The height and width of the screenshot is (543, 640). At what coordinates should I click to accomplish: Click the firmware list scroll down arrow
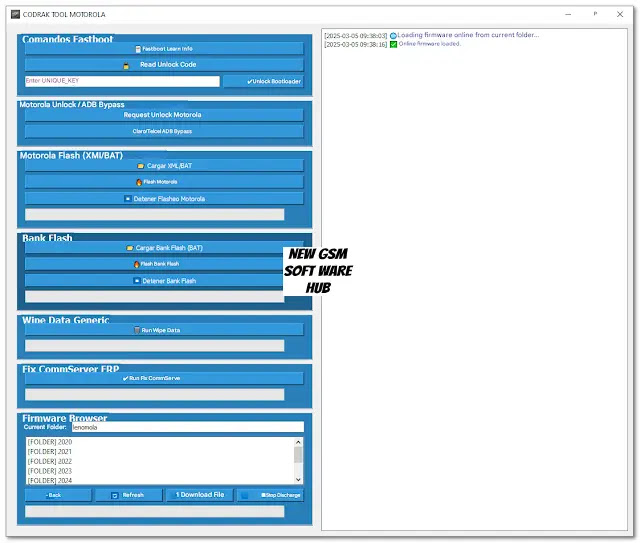pyautogui.click(x=298, y=480)
